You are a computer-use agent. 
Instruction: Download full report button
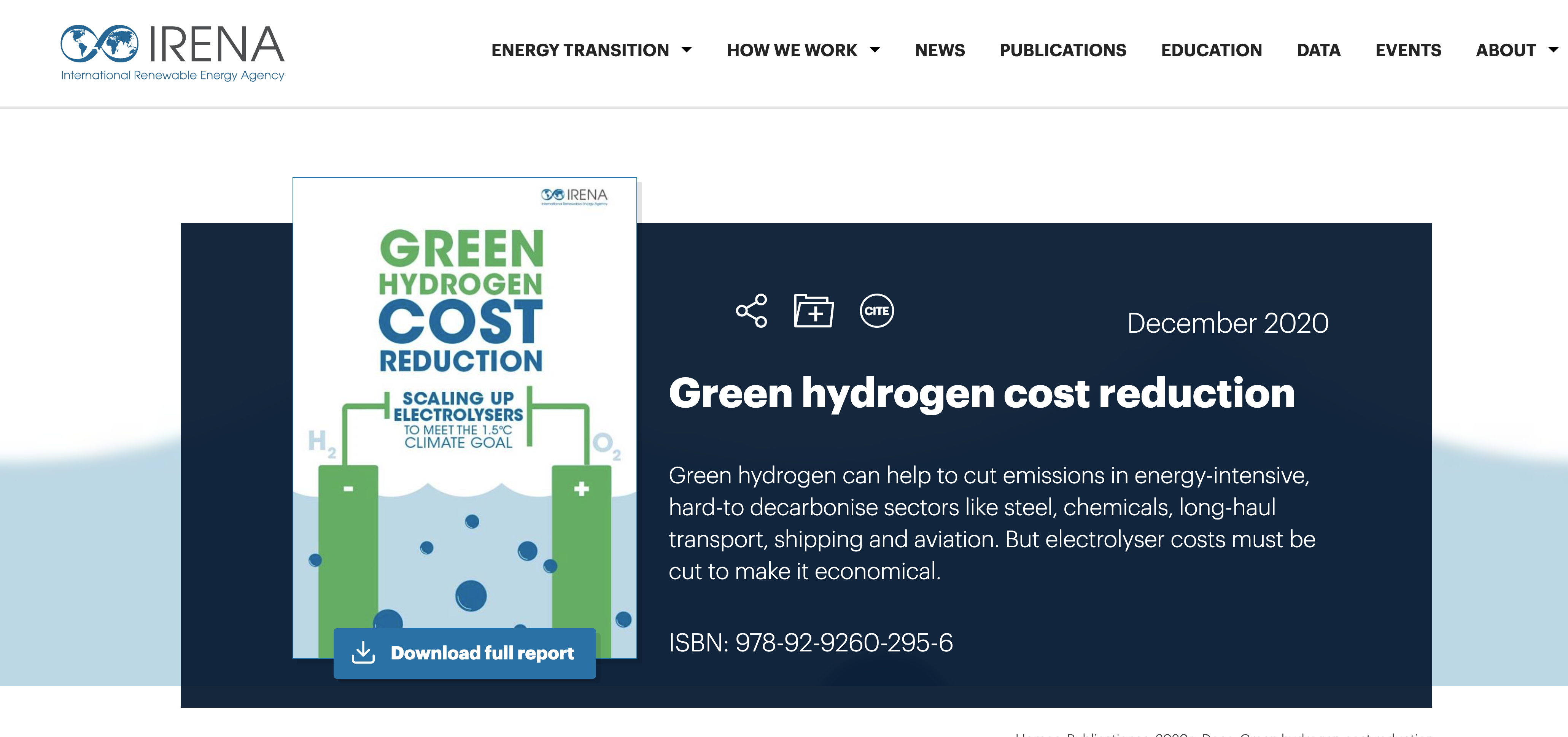464,653
